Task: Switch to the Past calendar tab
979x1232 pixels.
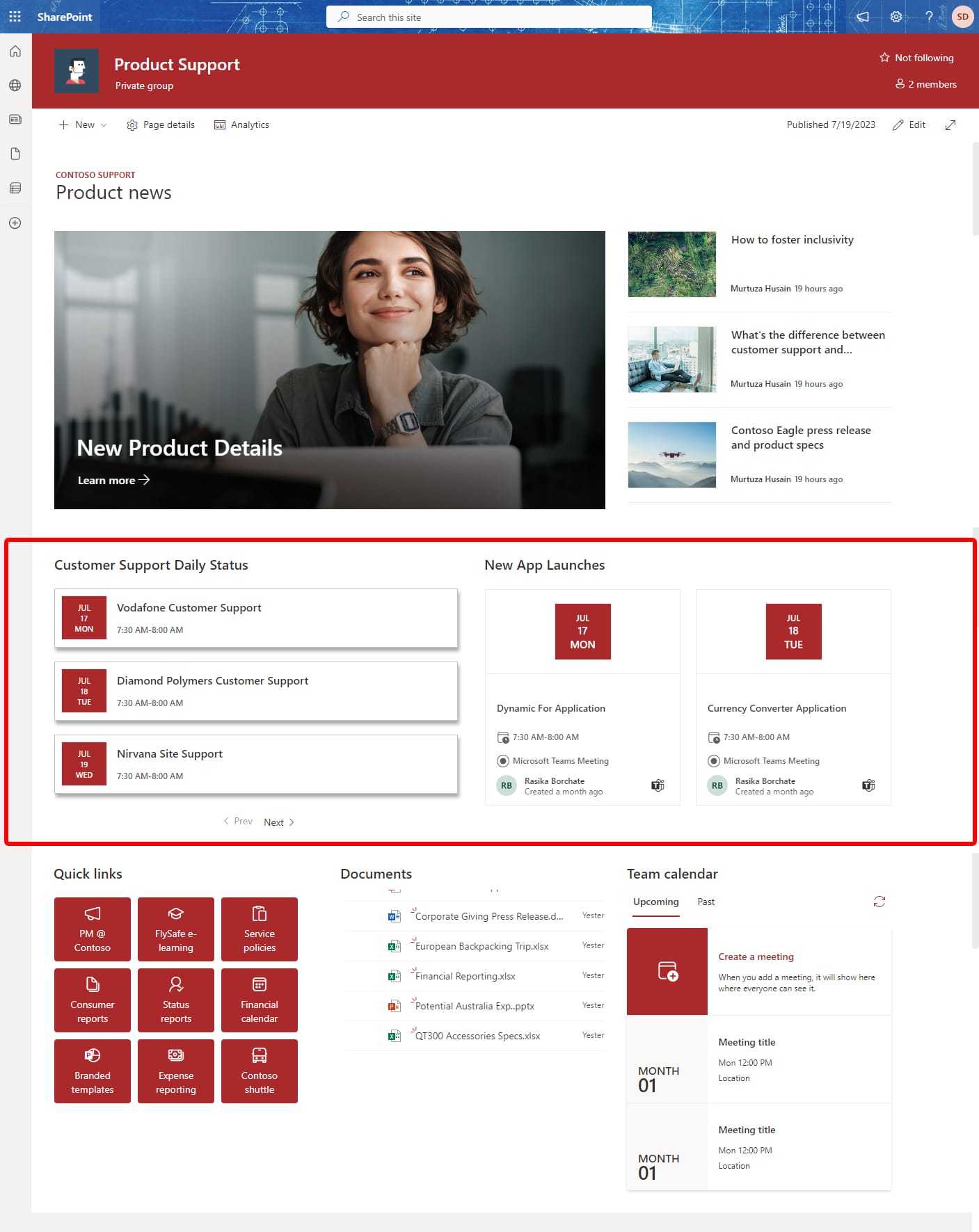Action: coord(706,902)
